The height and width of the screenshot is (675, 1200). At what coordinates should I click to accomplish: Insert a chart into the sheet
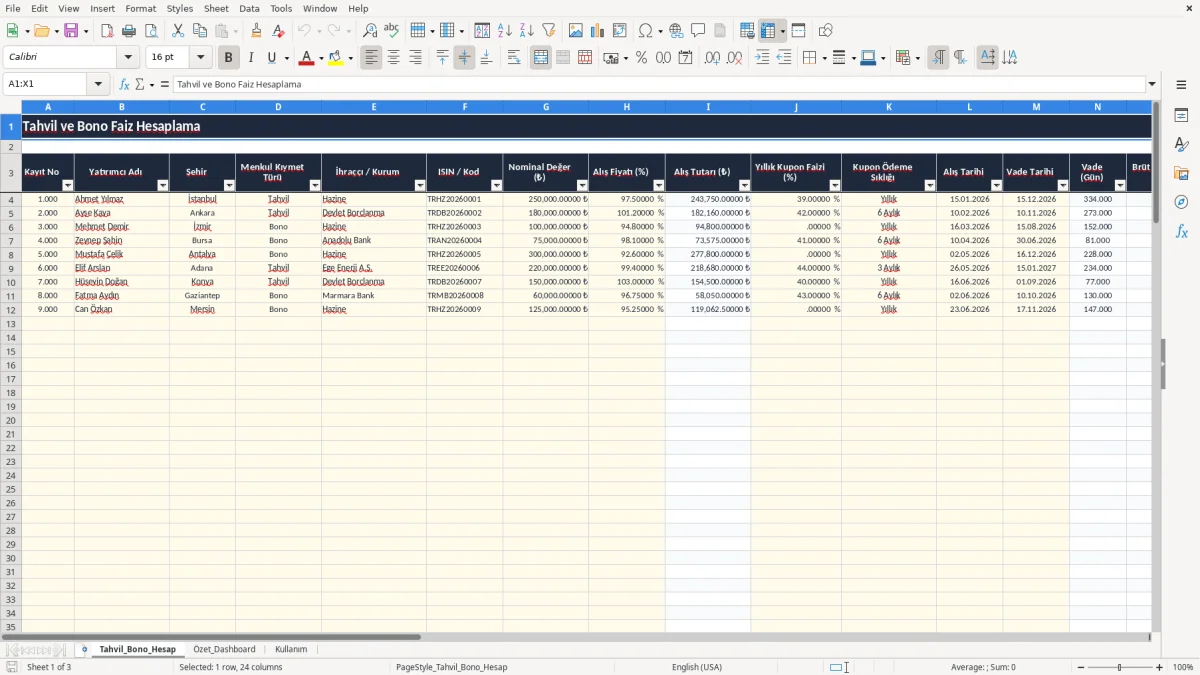(598, 31)
